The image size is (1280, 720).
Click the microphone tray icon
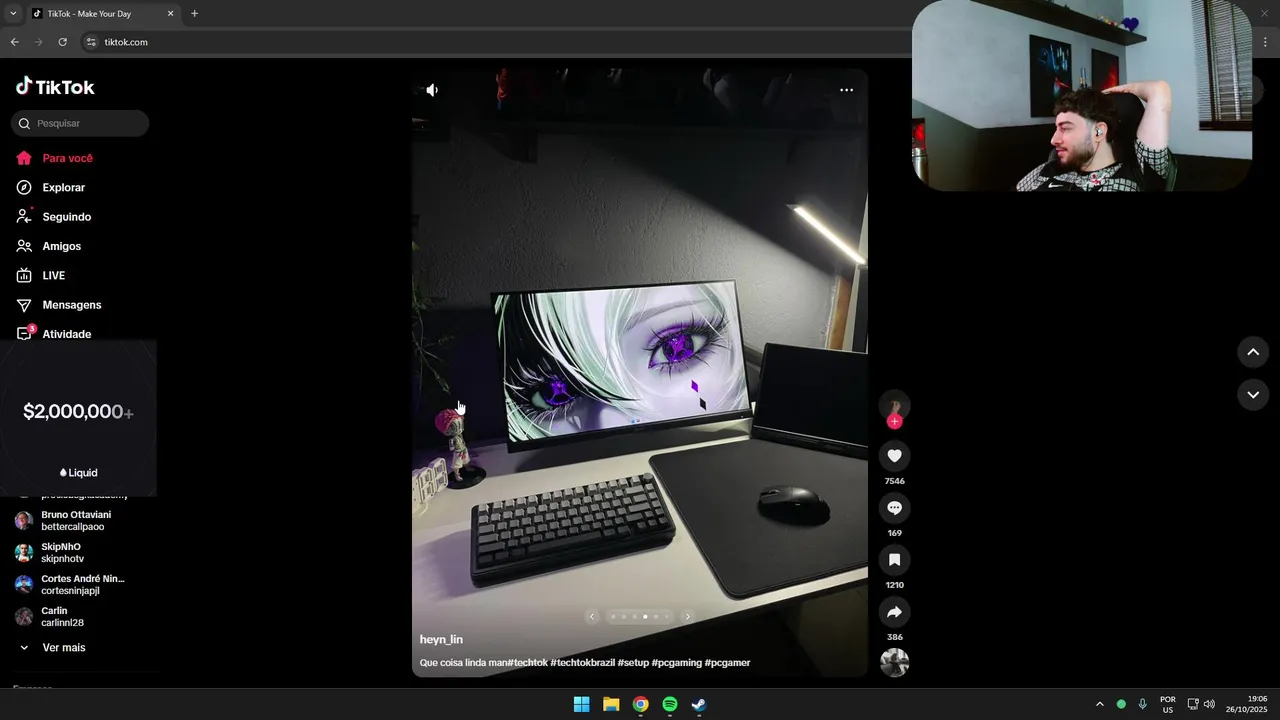pyautogui.click(x=1142, y=704)
